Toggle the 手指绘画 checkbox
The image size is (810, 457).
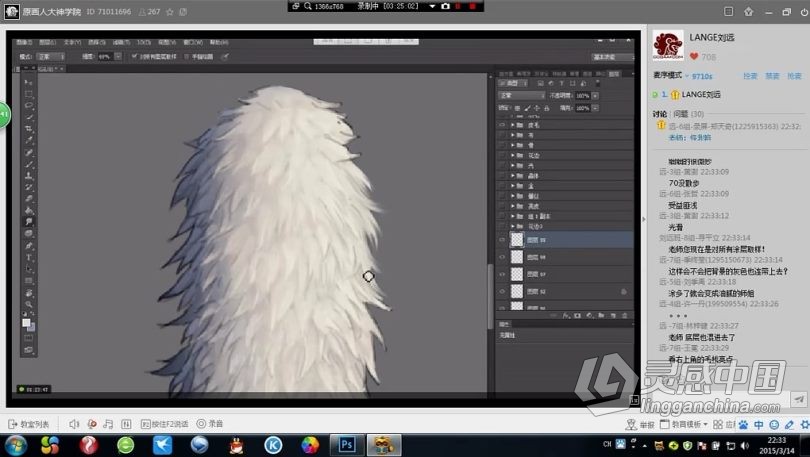point(186,56)
